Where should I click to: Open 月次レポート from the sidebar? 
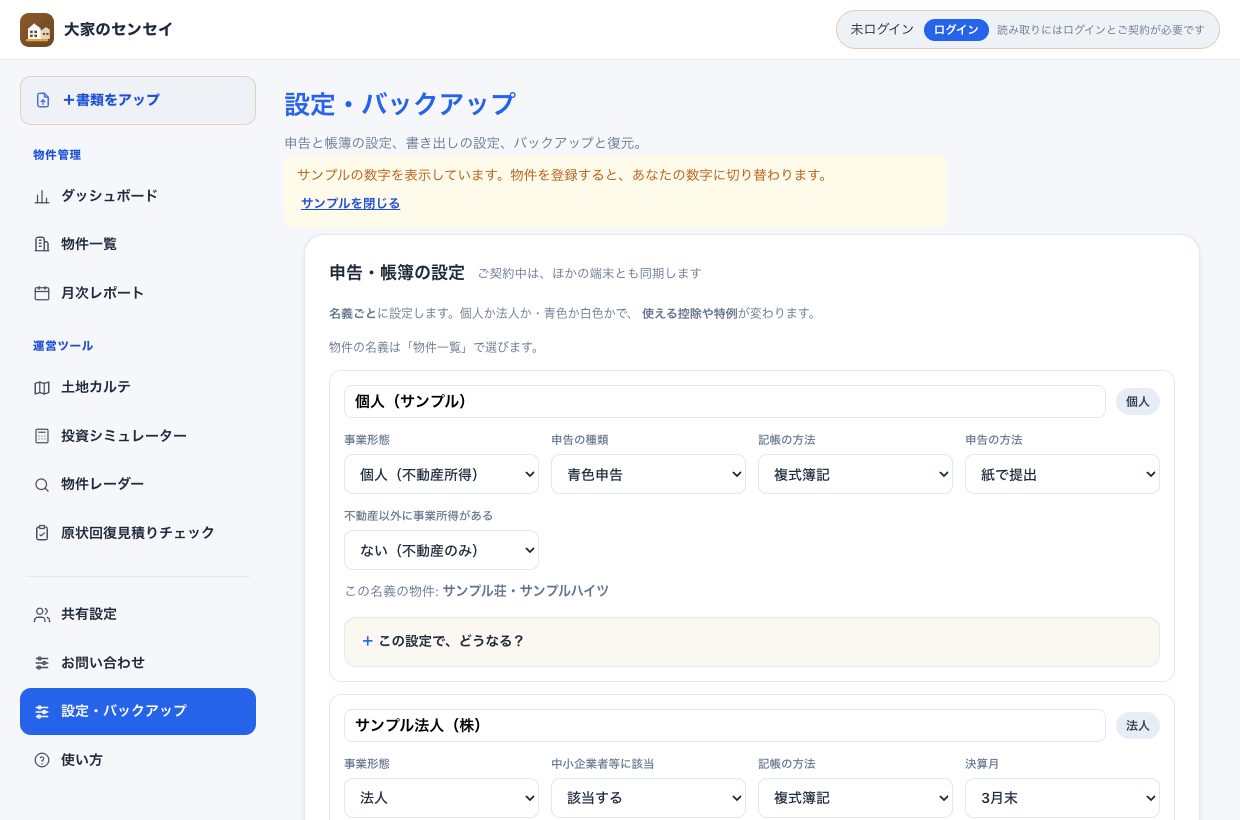pos(138,293)
